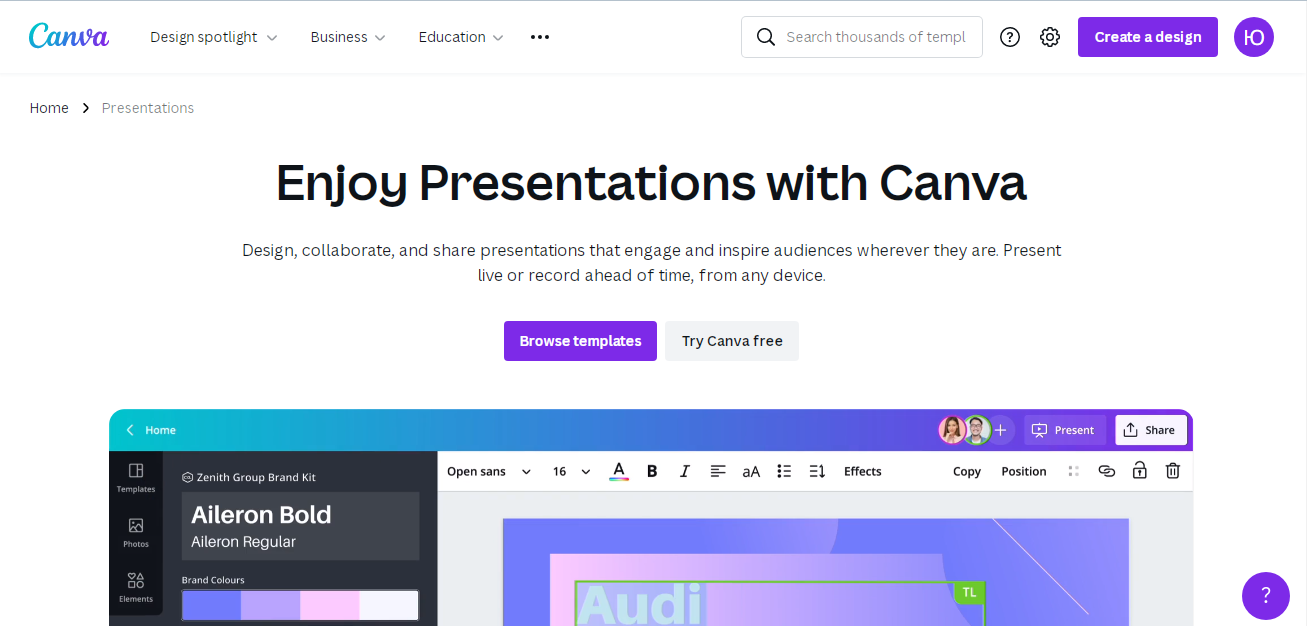1307x626 pixels.
Task: Click the delete trash icon
Action: coord(1173,470)
